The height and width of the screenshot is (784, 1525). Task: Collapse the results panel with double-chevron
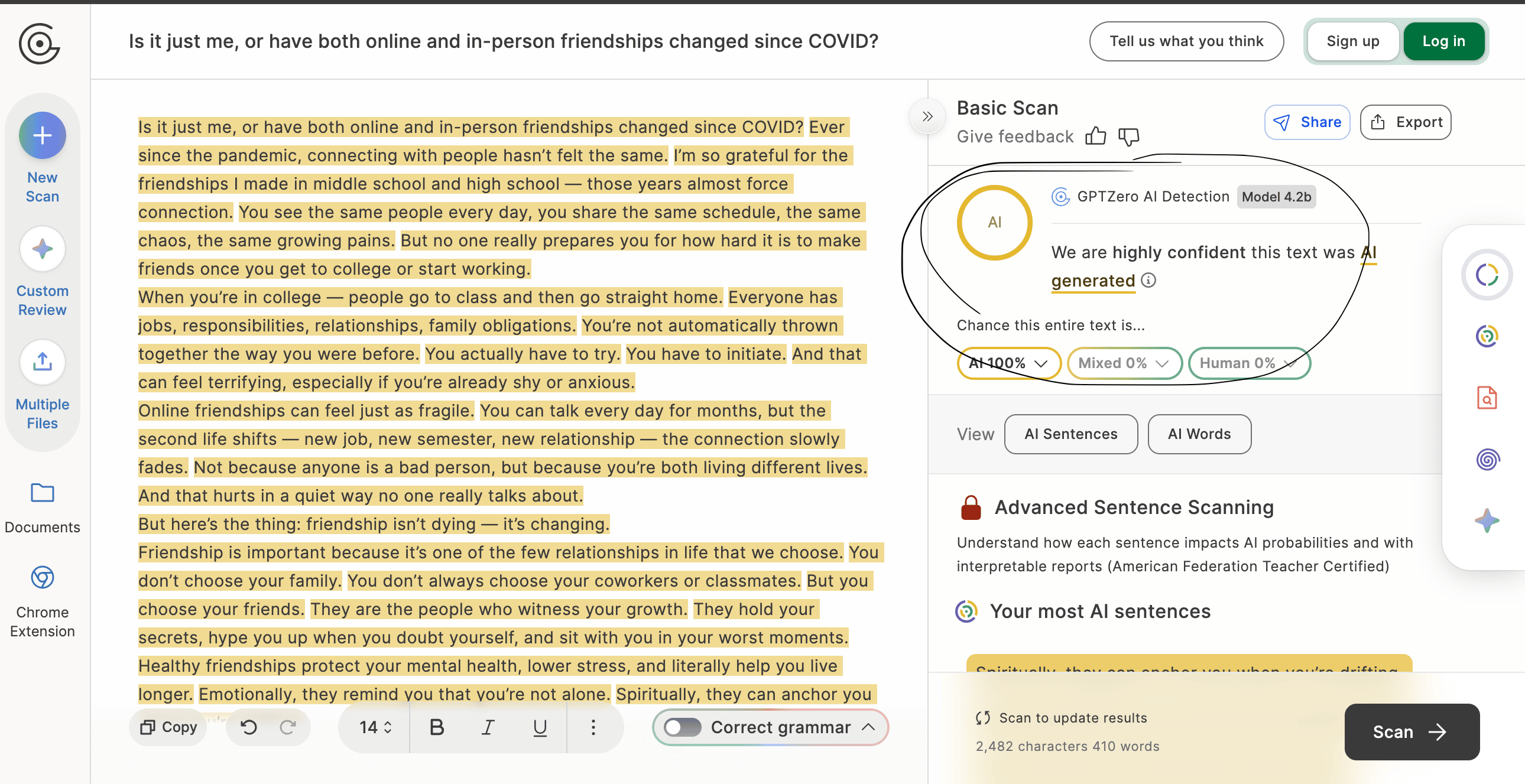pyautogui.click(x=927, y=116)
